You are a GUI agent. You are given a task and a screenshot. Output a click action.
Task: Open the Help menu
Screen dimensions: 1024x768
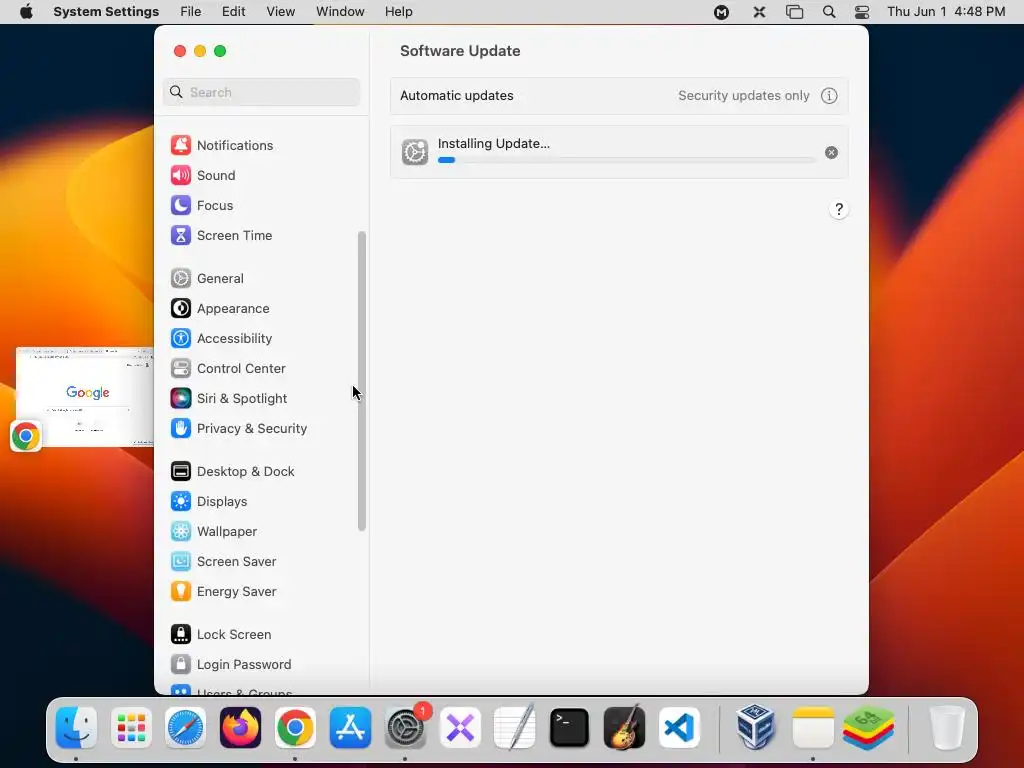click(x=398, y=12)
